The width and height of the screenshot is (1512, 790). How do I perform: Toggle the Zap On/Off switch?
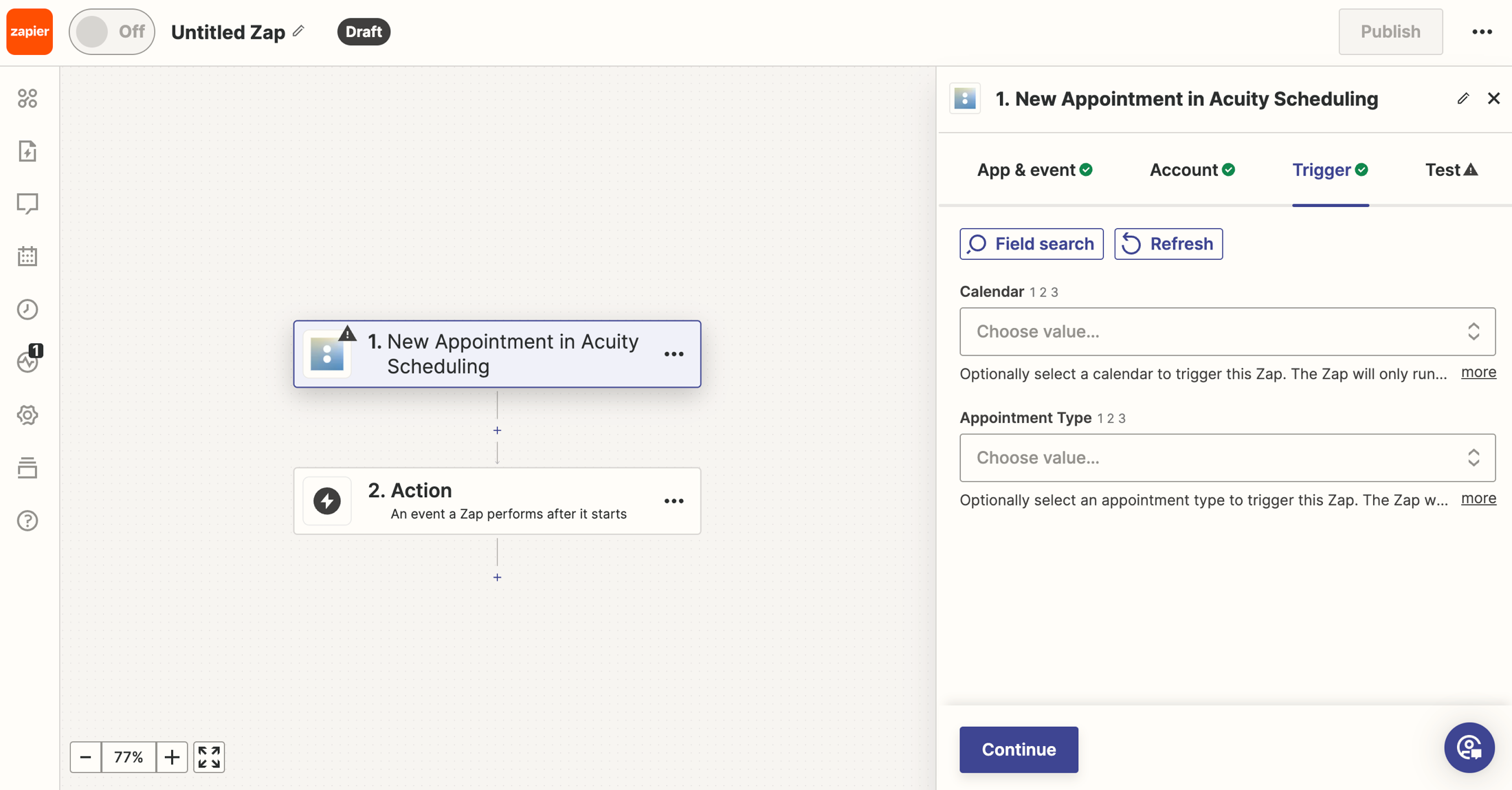tap(112, 32)
